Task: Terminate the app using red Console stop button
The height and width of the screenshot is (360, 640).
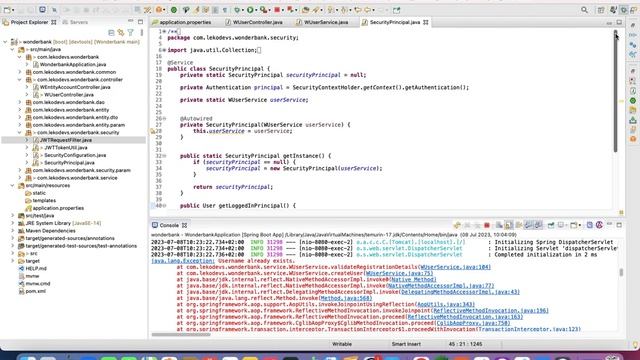Action: [487, 225]
